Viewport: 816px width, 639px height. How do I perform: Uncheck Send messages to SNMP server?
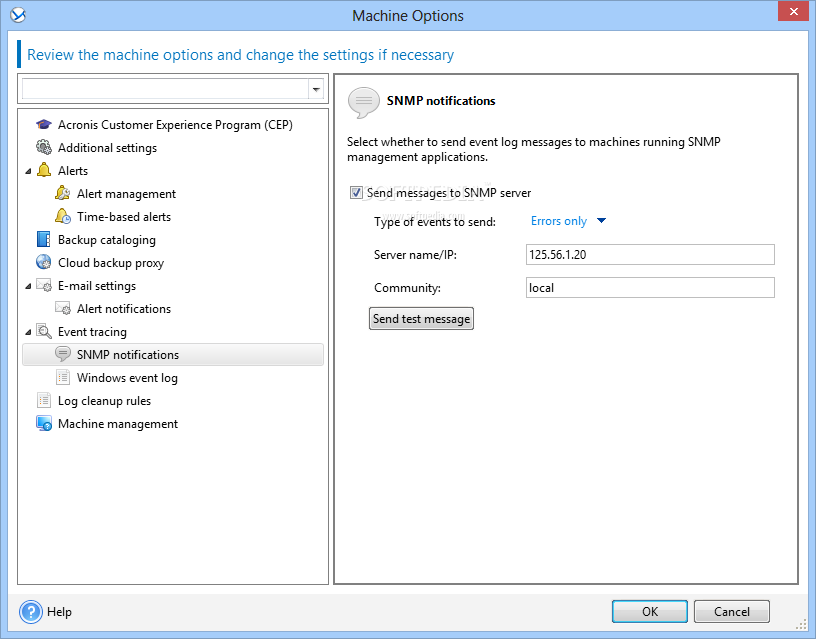(356, 193)
